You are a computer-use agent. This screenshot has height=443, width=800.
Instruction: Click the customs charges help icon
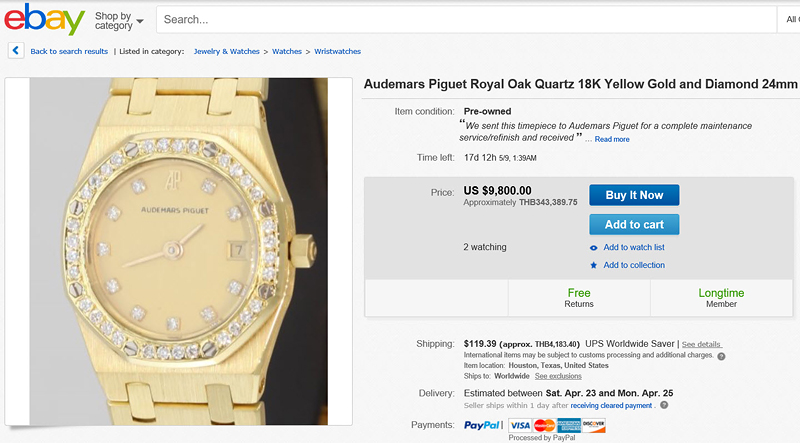(x=721, y=356)
